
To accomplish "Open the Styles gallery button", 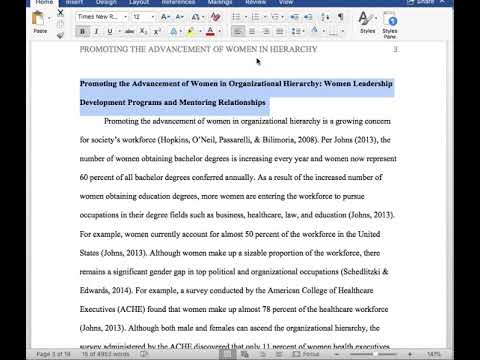I will 367,22.
